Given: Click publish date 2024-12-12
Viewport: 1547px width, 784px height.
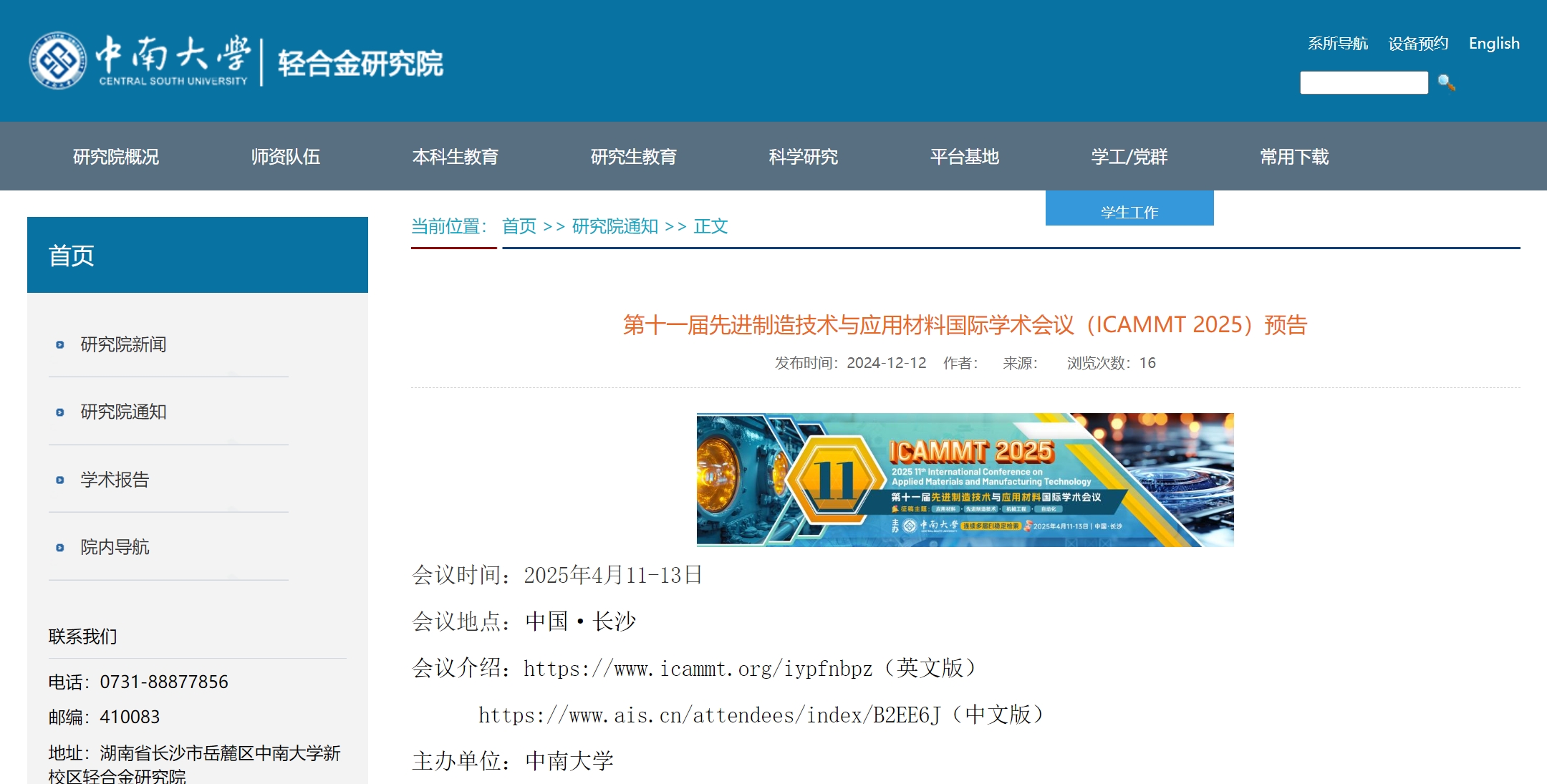Looking at the screenshot, I should click(887, 363).
